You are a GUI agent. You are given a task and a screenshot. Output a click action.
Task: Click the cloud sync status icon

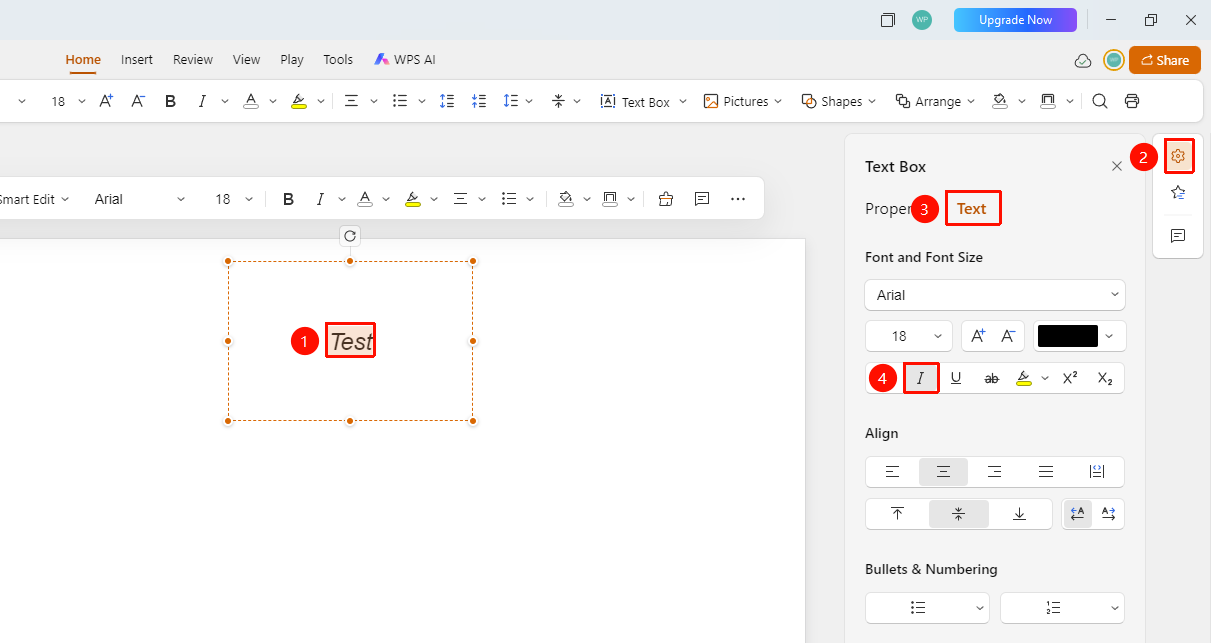(x=1083, y=60)
